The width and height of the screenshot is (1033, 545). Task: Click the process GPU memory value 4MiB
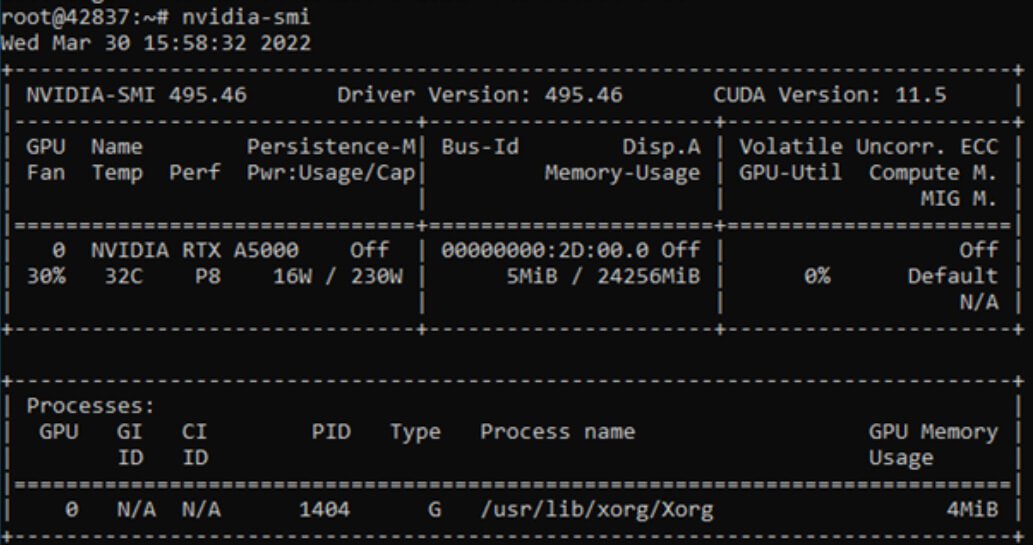(x=970, y=510)
